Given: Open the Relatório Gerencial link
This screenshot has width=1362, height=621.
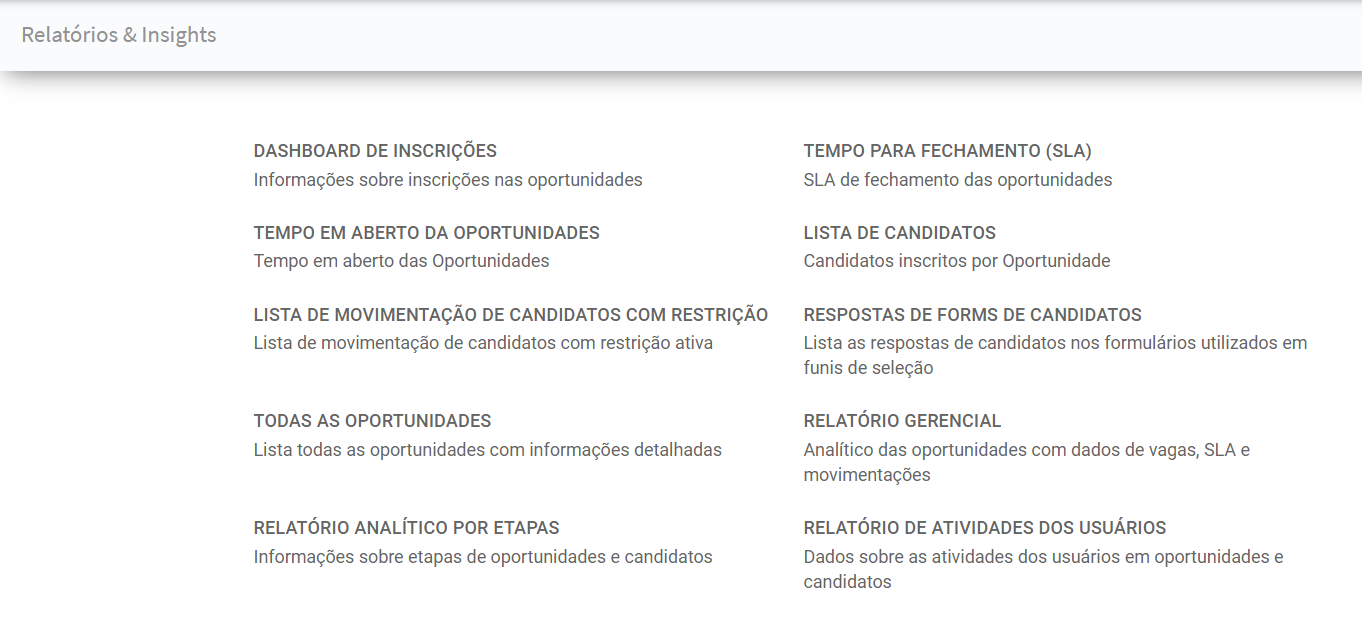Looking at the screenshot, I should coord(902,421).
